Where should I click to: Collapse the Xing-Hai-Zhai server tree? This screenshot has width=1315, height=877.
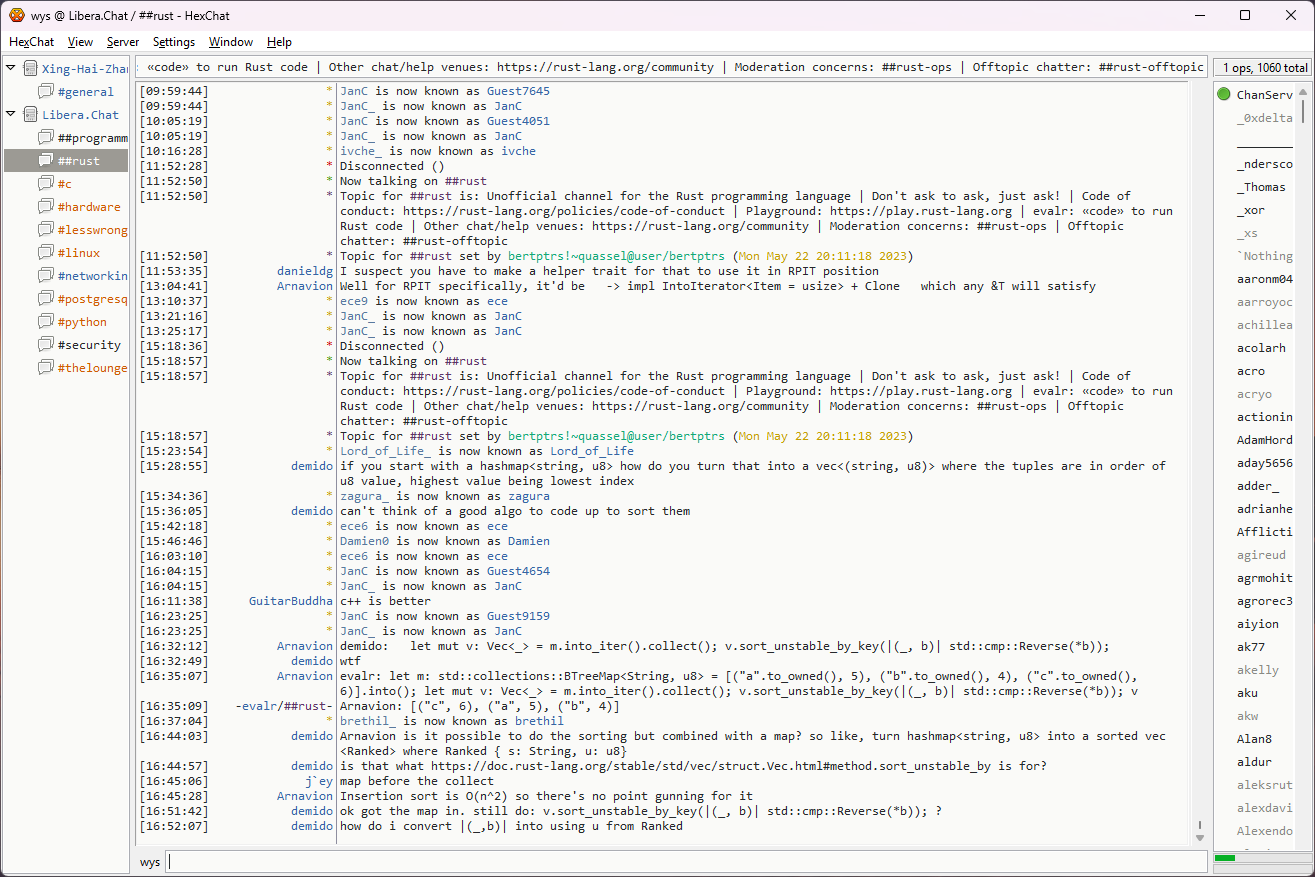point(11,69)
